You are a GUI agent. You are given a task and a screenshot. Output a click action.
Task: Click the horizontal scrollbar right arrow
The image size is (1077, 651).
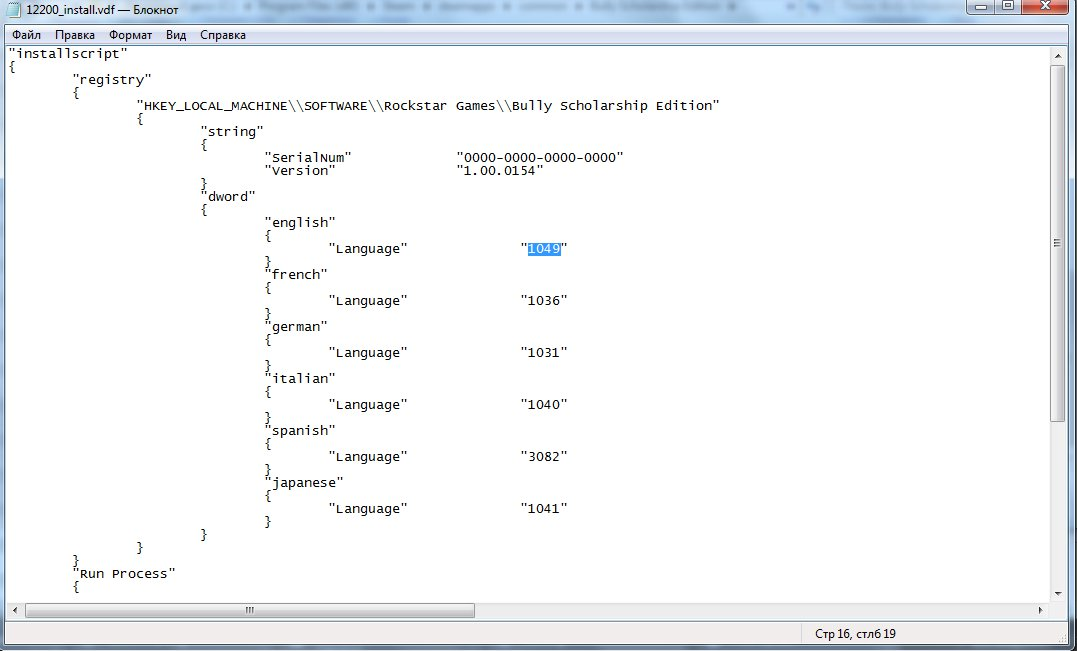[1041, 610]
